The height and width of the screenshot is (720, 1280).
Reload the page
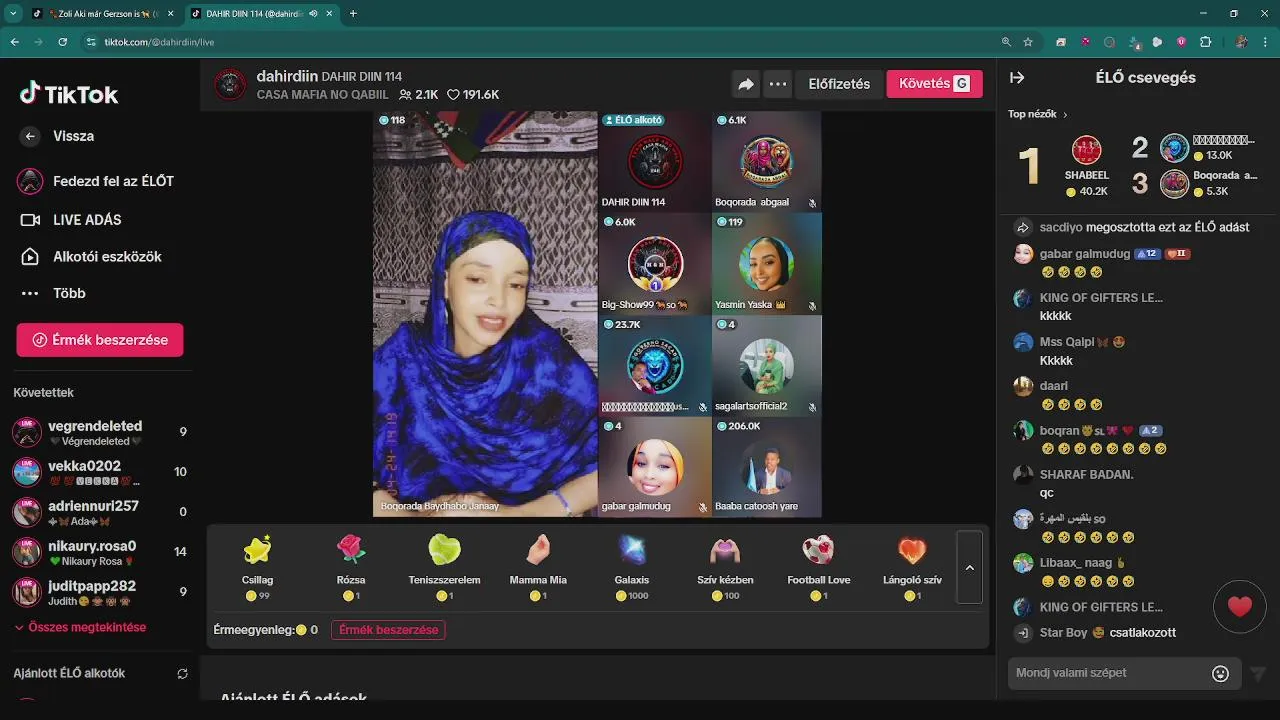63,42
